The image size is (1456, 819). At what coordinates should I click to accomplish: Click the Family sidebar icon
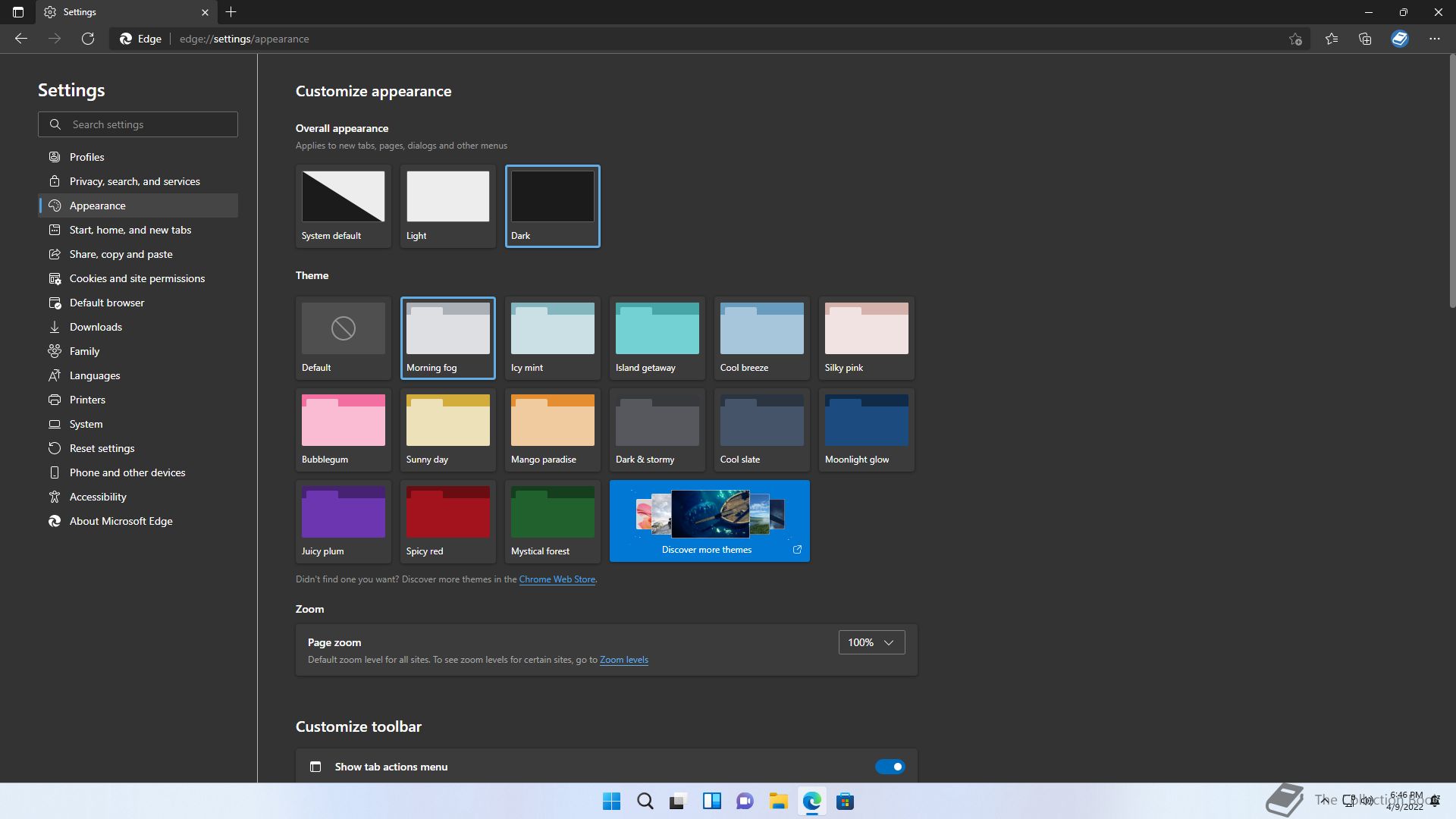[x=55, y=351]
